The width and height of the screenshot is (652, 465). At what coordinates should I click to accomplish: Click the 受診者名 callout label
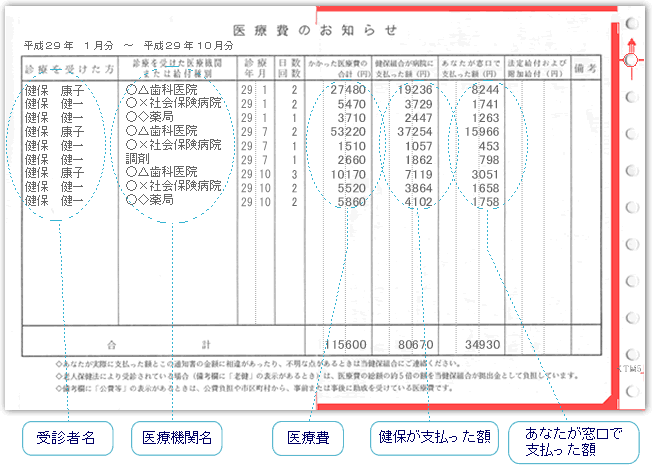point(67,438)
